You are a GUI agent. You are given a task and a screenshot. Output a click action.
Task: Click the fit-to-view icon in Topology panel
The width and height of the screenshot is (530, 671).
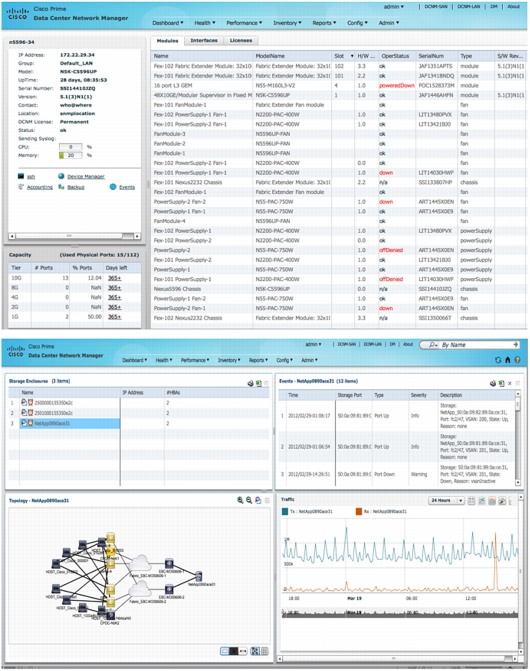point(258,500)
